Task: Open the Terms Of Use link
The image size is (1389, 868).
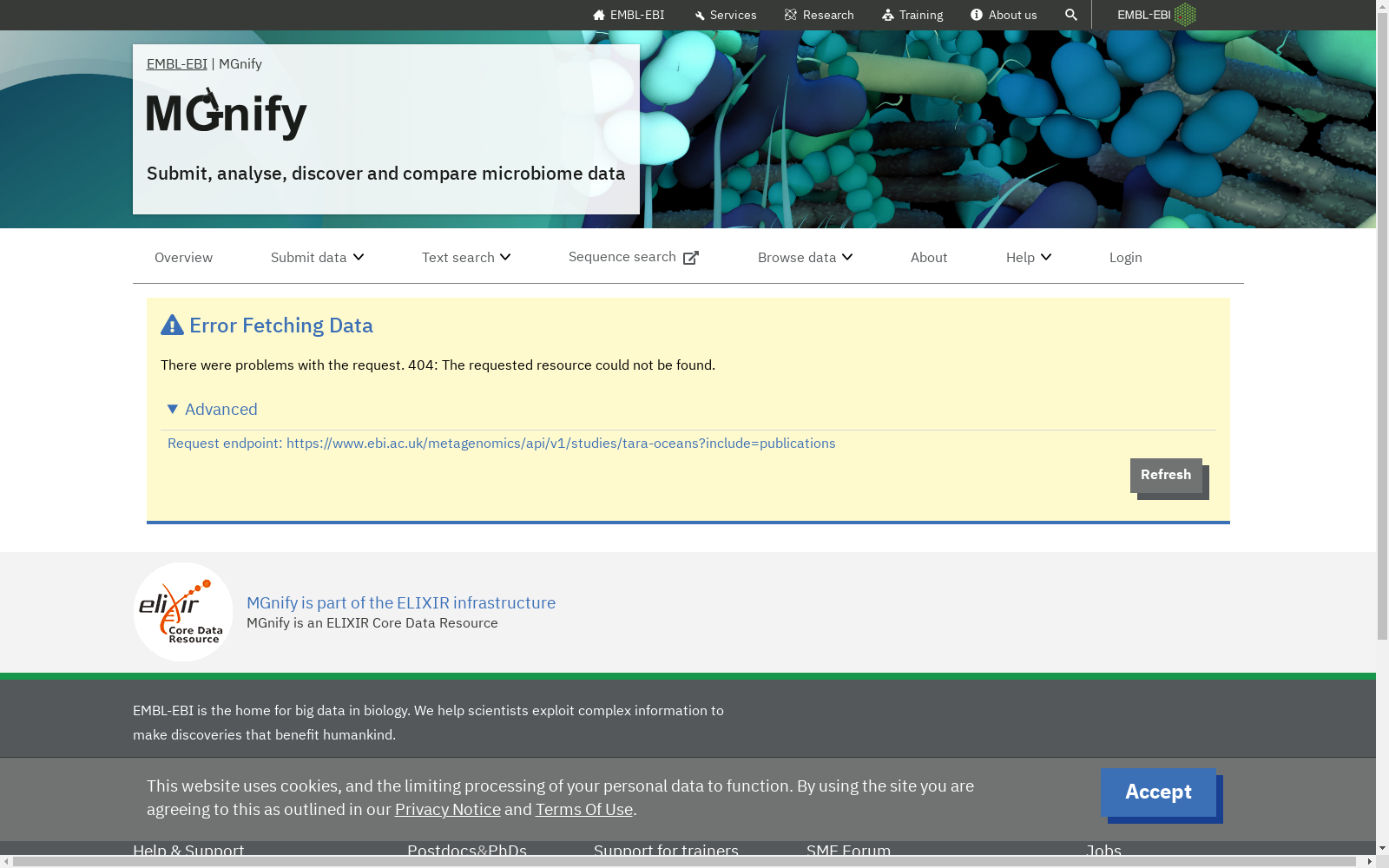Action: point(584,809)
